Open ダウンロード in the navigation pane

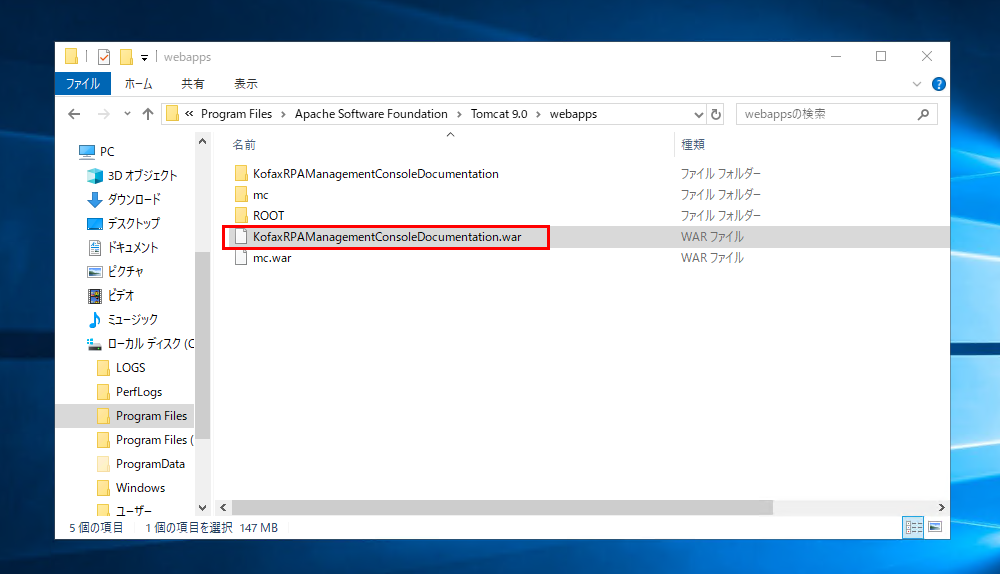pyautogui.click(x=133, y=200)
